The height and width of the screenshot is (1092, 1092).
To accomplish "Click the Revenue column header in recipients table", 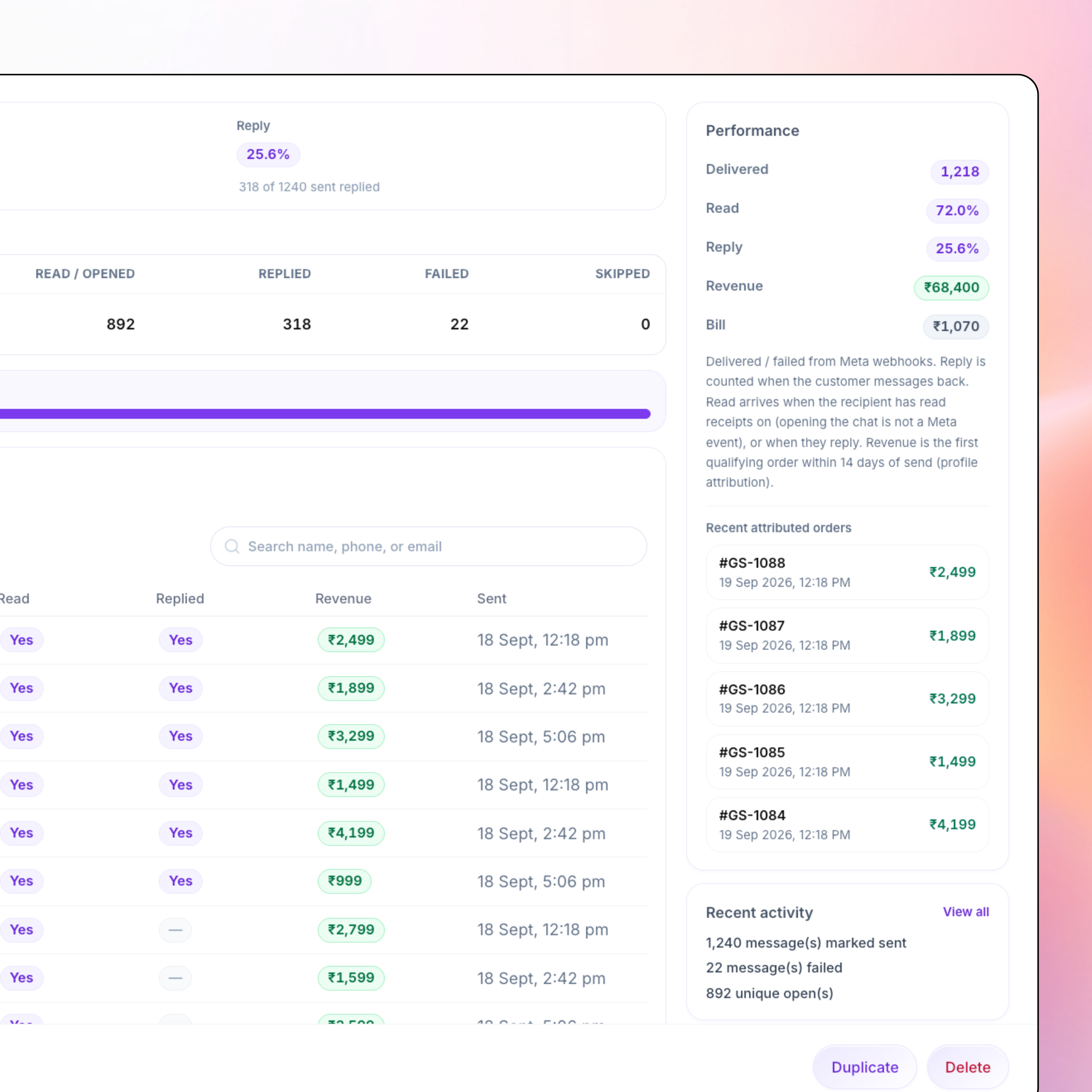I will (343, 599).
